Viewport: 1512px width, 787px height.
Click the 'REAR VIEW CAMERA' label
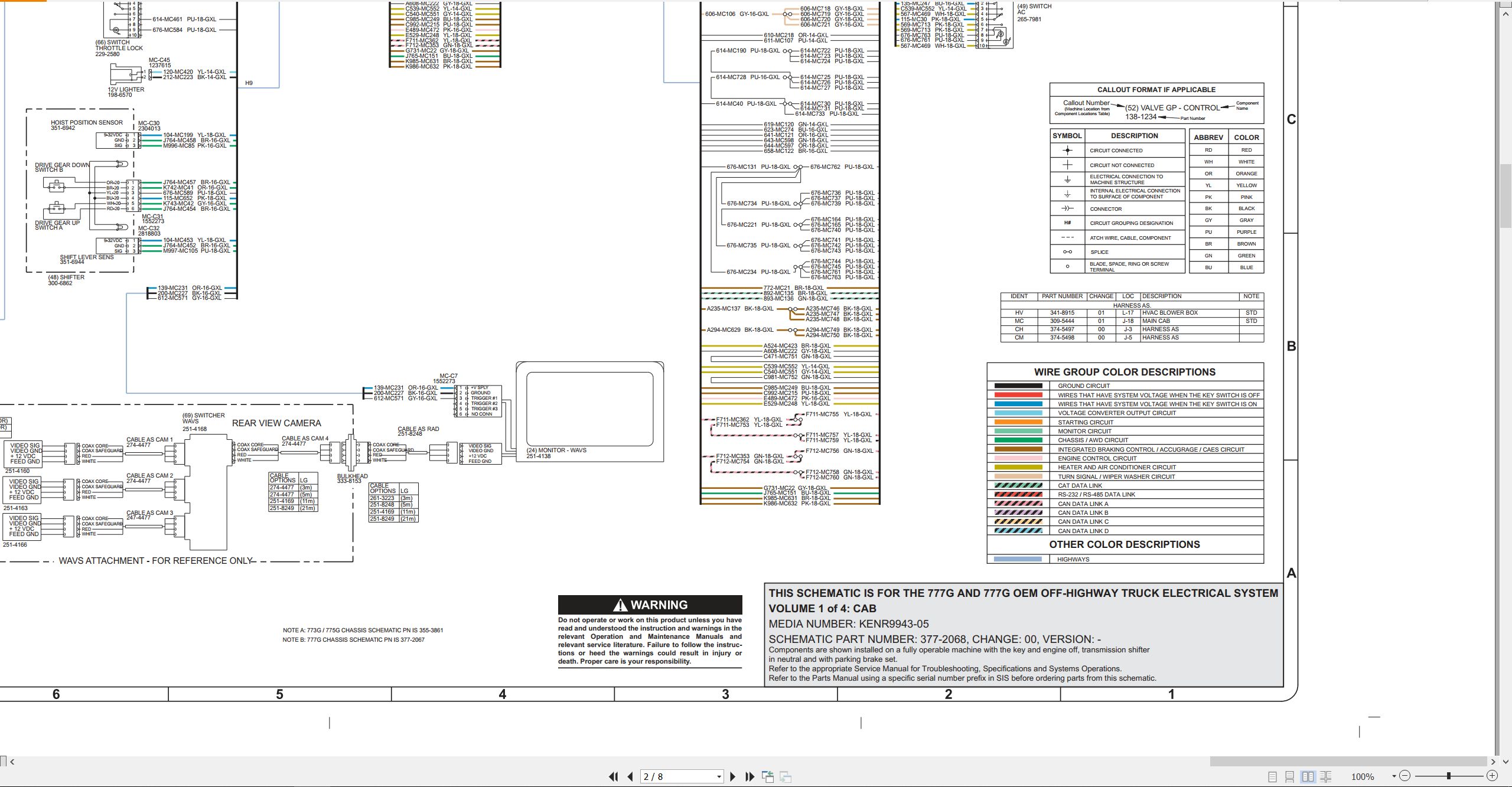pos(276,423)
